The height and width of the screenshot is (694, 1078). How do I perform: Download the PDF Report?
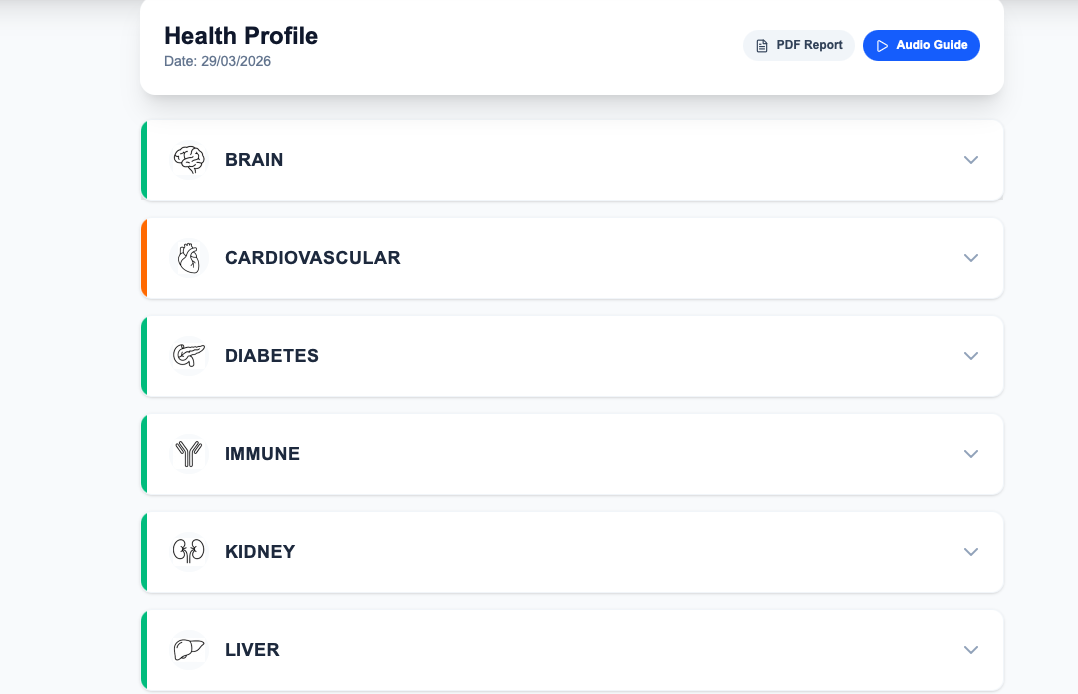pos(798,45)
